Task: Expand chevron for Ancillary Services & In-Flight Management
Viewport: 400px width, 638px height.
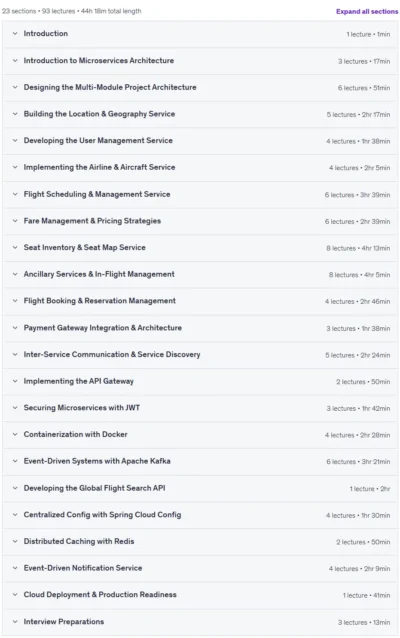Action: pos(15,274)
